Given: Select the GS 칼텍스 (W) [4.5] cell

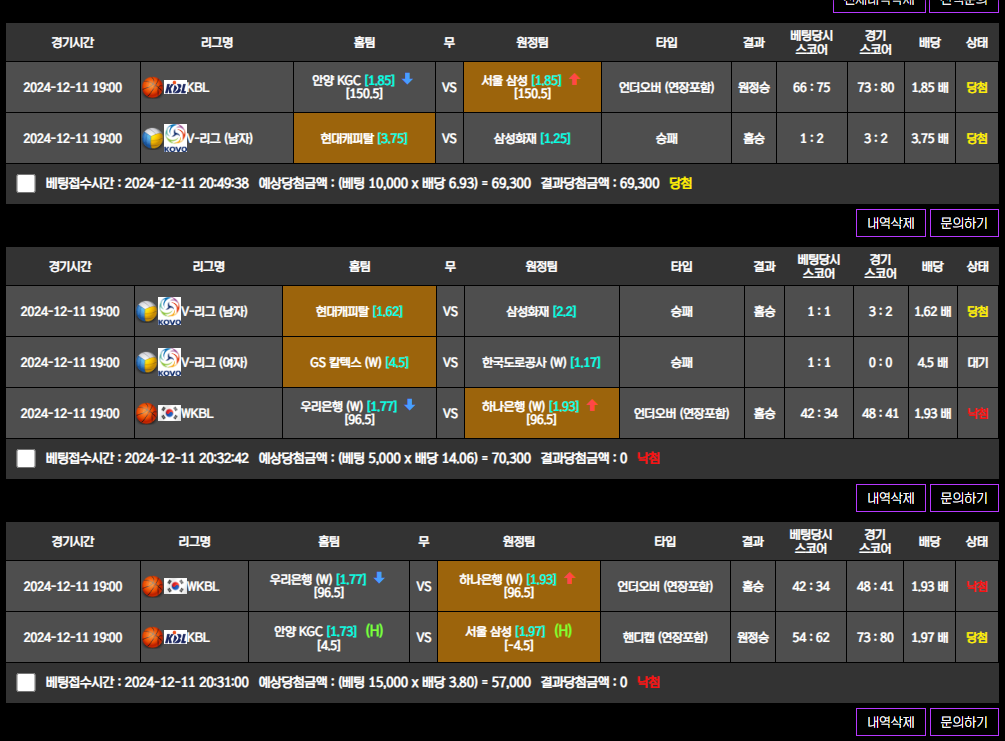Looking at the screenshot, I should [359, 362].
